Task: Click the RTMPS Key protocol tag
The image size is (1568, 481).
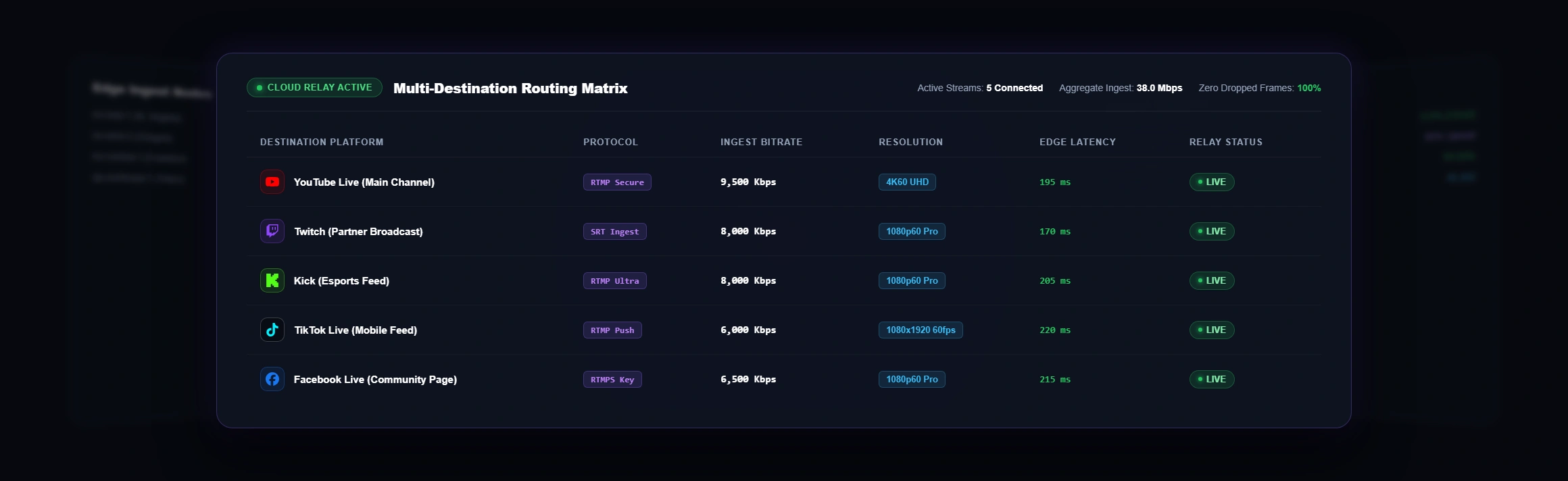Action: (x=612, y=380)
